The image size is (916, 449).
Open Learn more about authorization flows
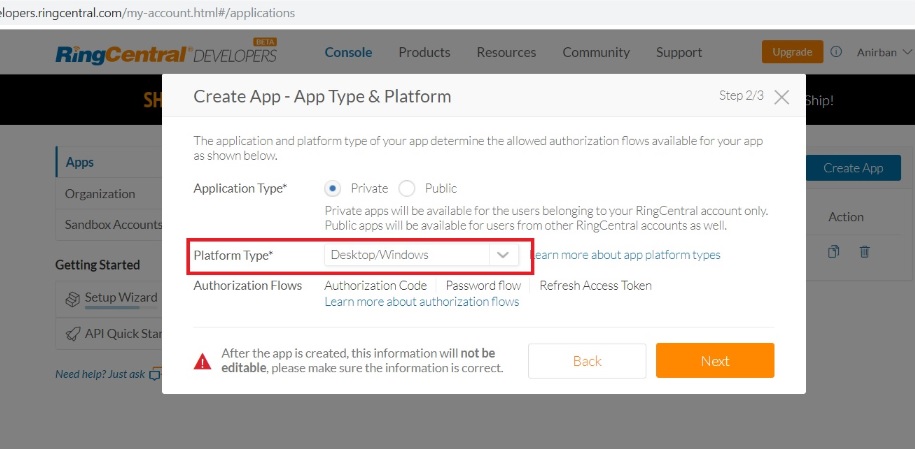422,302
